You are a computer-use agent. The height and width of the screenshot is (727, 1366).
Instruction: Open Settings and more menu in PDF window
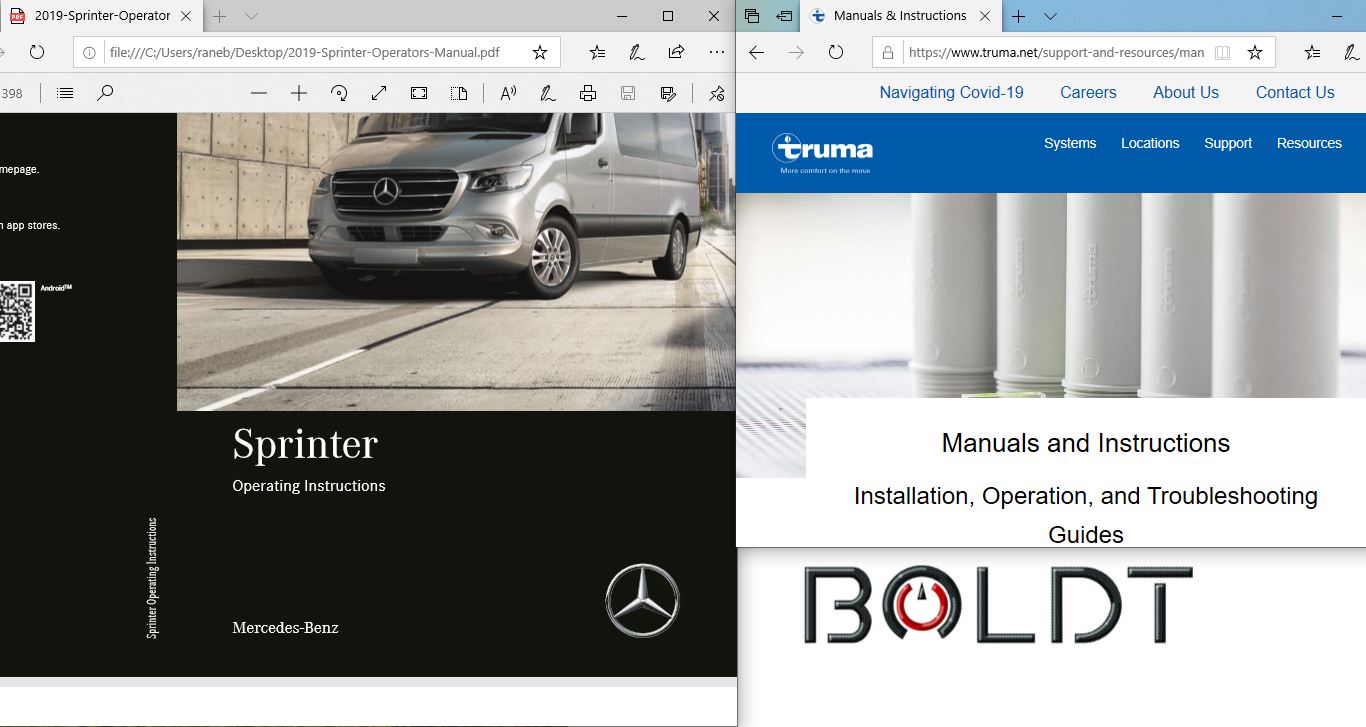click(x=716, y=52)
